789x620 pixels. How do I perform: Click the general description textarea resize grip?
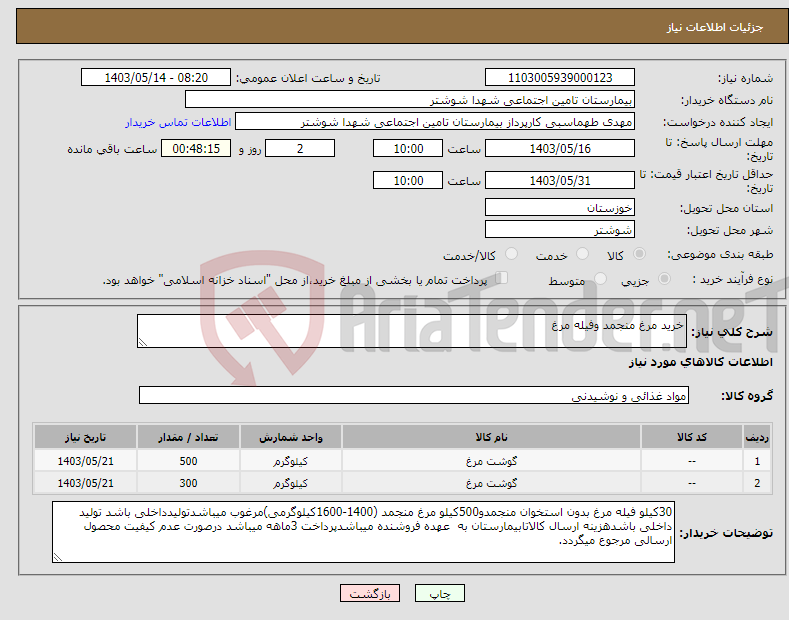[x=143, y=342]
